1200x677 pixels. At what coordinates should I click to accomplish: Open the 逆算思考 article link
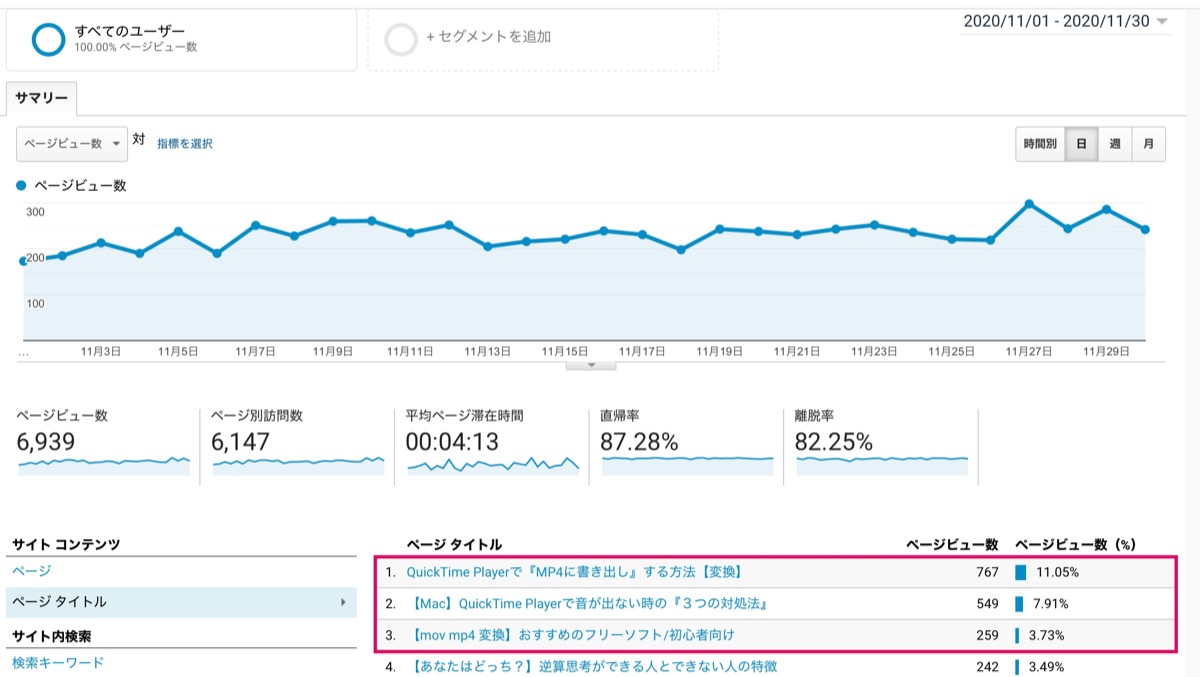592,666
